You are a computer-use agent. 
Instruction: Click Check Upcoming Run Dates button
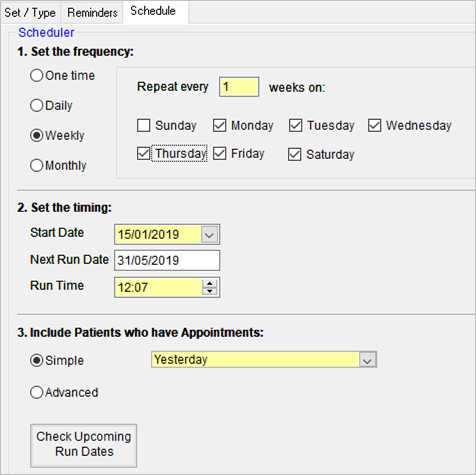point(84,445)
